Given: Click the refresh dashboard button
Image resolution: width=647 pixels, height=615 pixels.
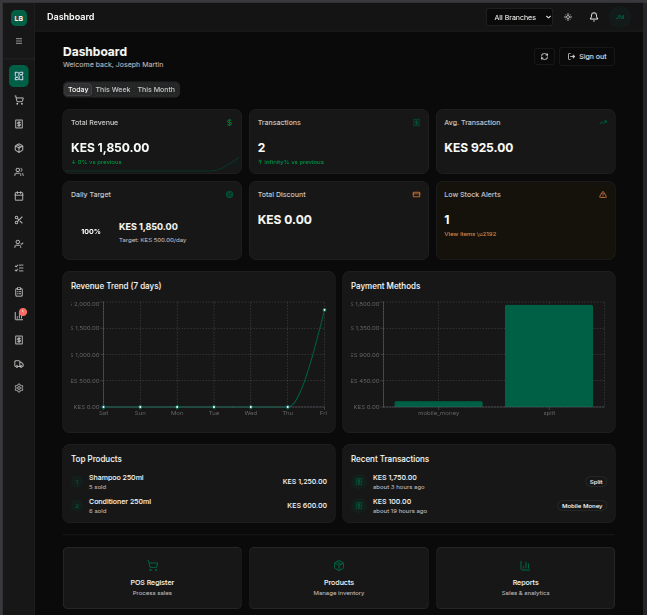Looking at the screenshot, I should (x=544, y=57).
